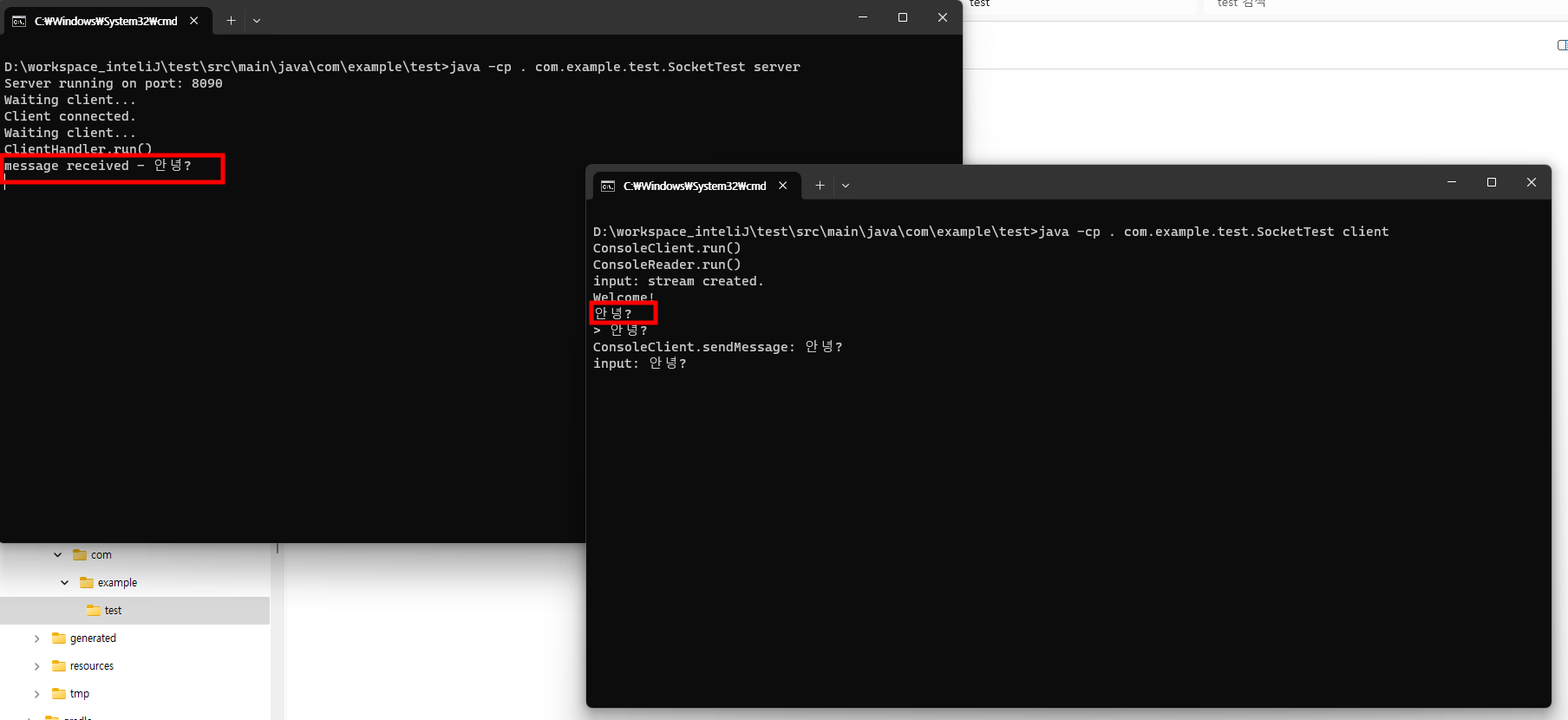Collapse the com folder in the tree

[57, 555]
